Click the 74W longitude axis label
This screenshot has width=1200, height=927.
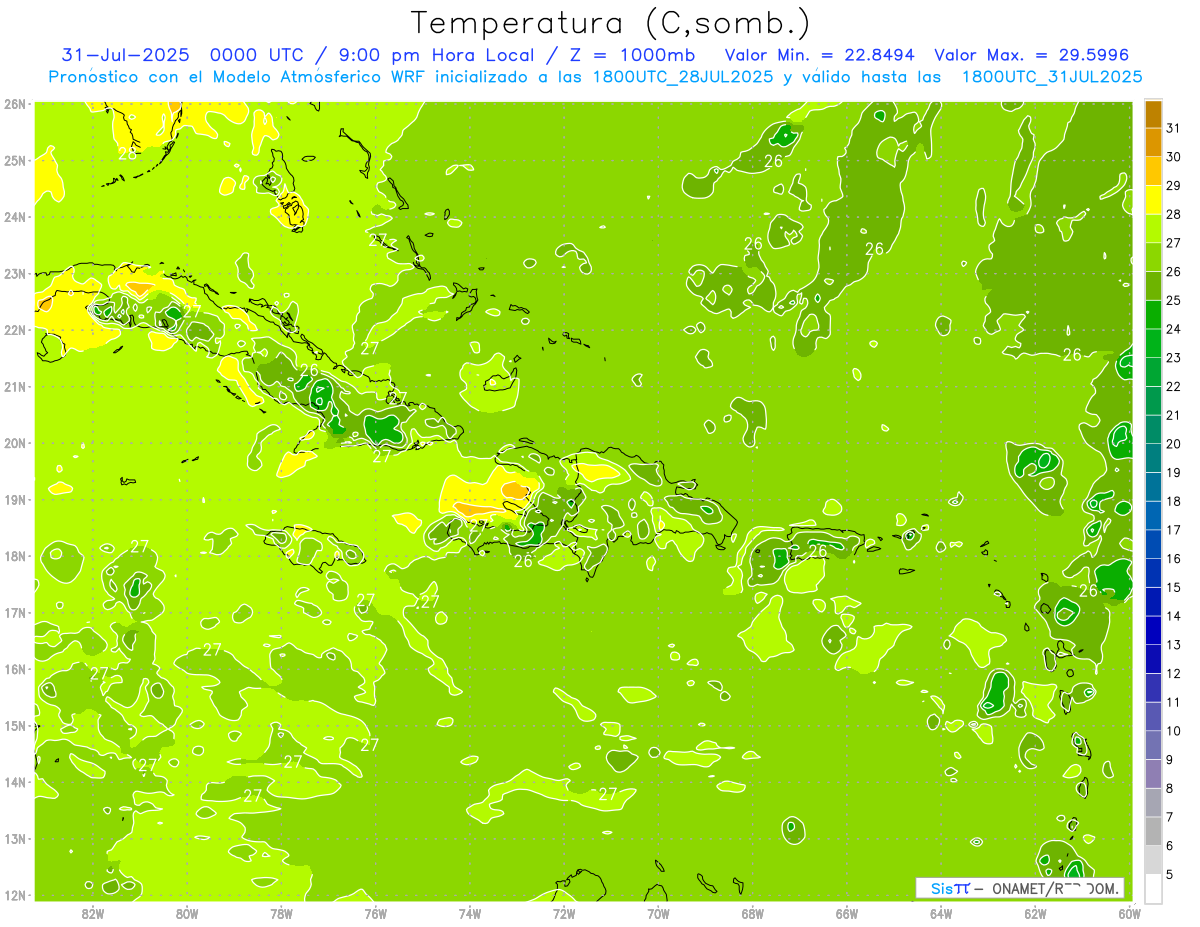(470, 913)
